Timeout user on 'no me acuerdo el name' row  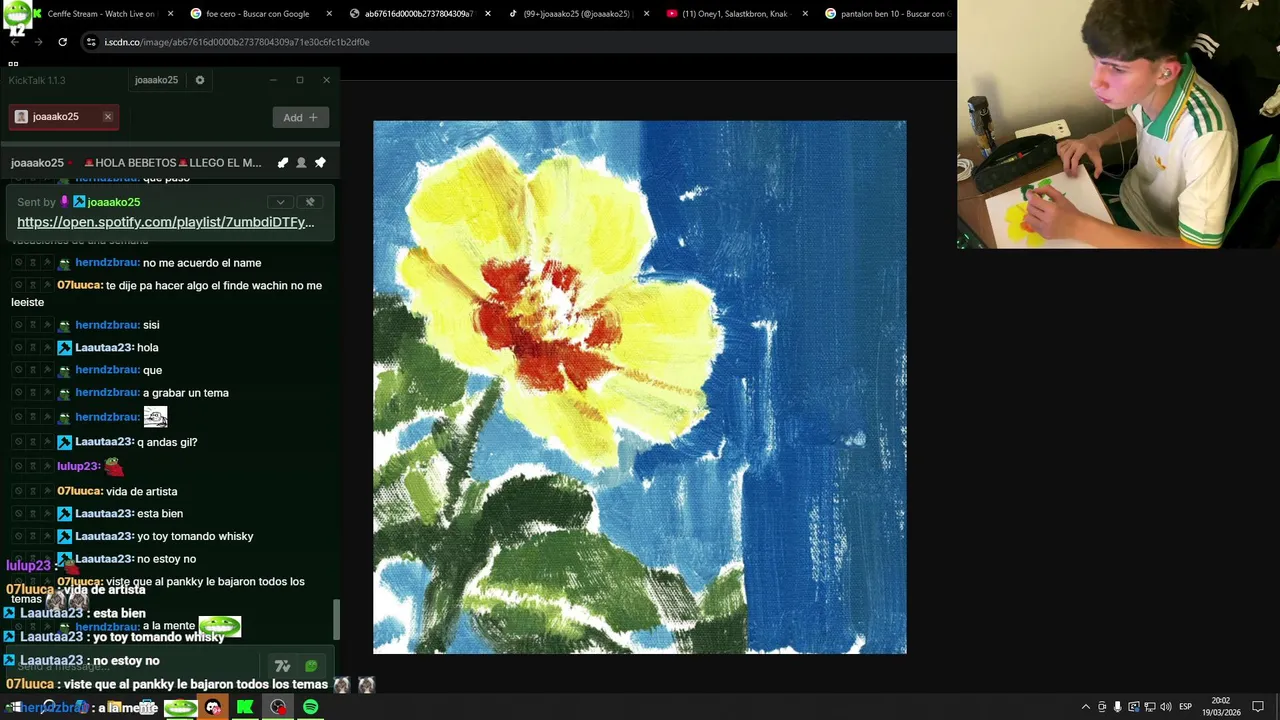(32, 263)
